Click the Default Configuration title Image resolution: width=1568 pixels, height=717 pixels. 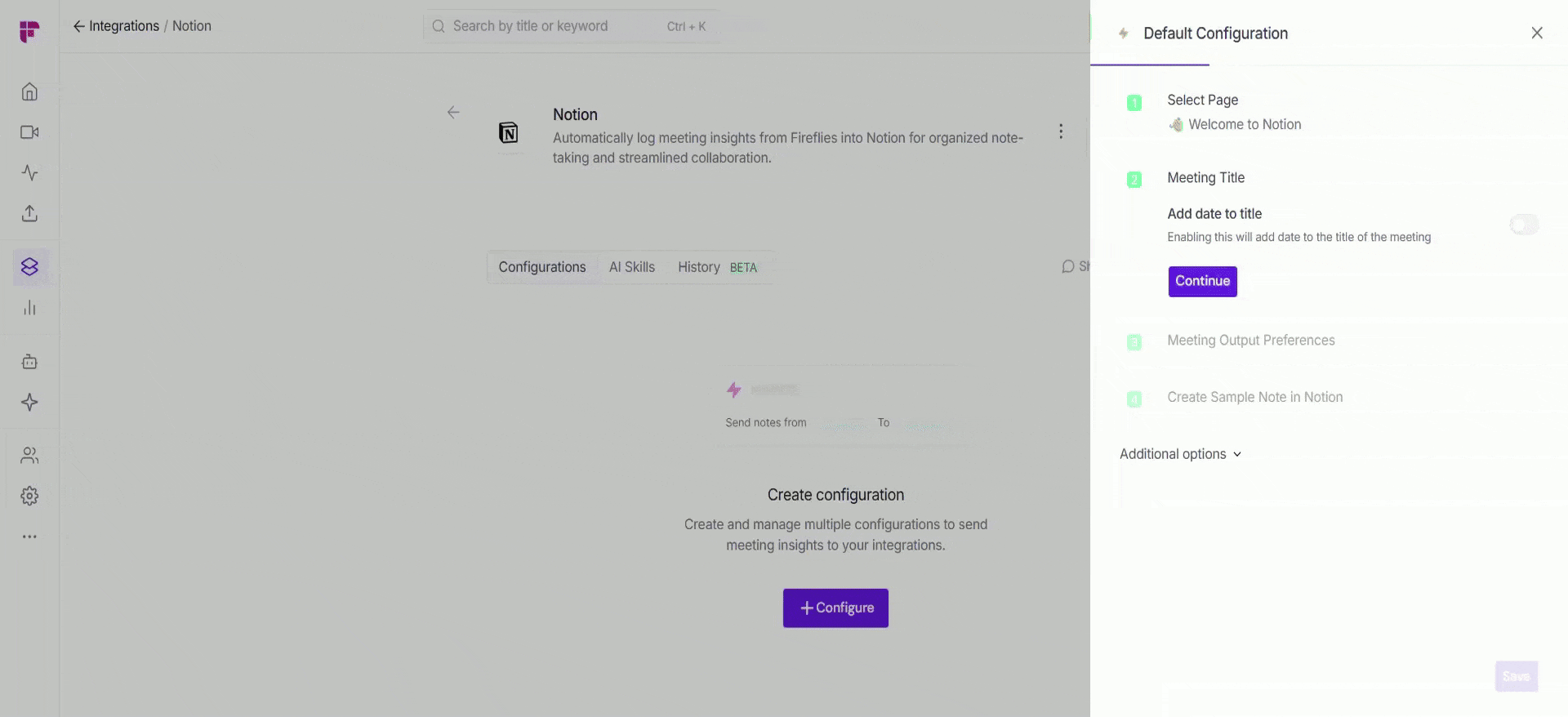(x=1215, y=33)
